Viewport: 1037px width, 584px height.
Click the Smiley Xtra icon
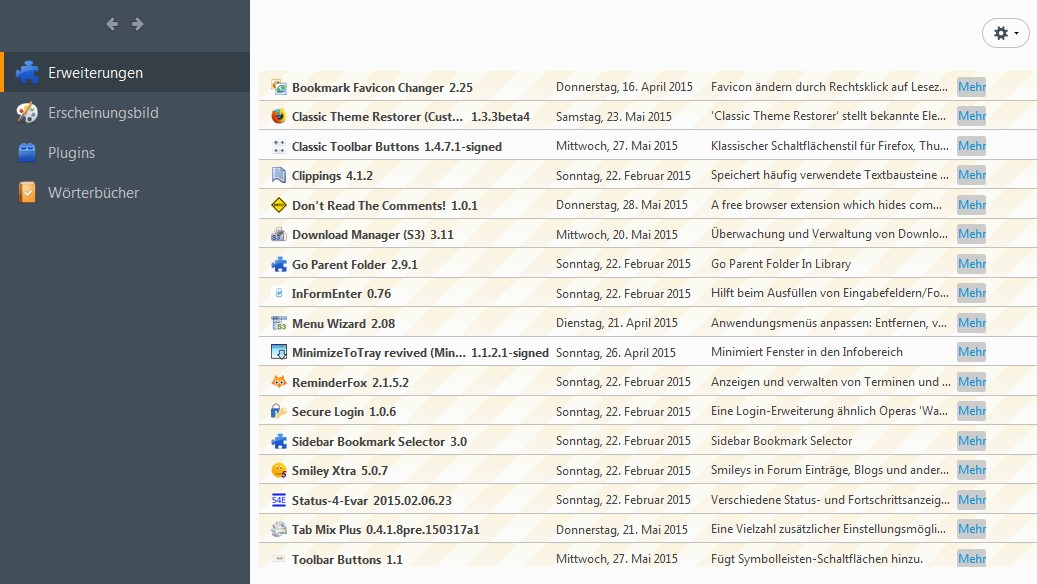tap(279, 470)
